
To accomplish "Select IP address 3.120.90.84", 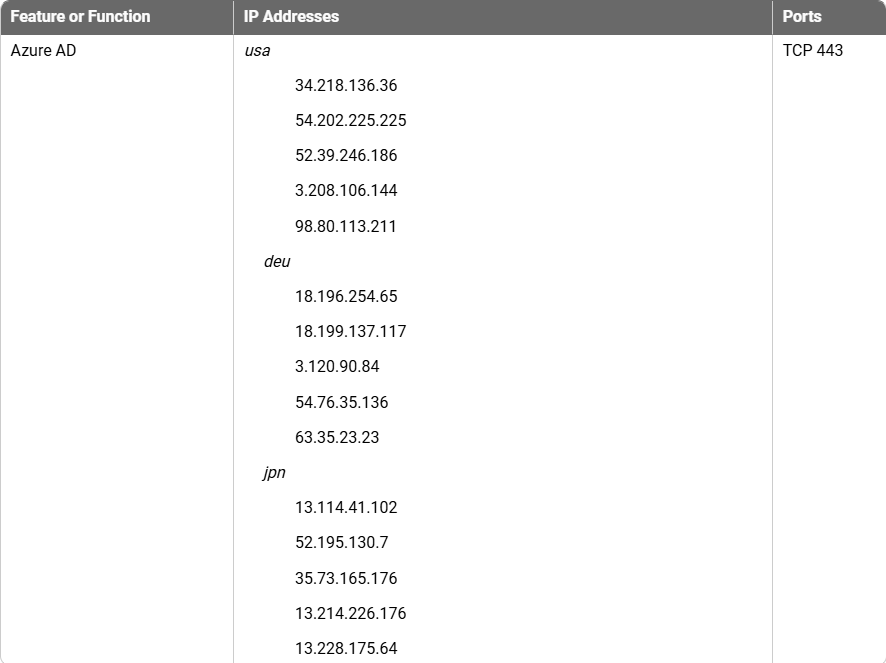I will tap(337, 367).
